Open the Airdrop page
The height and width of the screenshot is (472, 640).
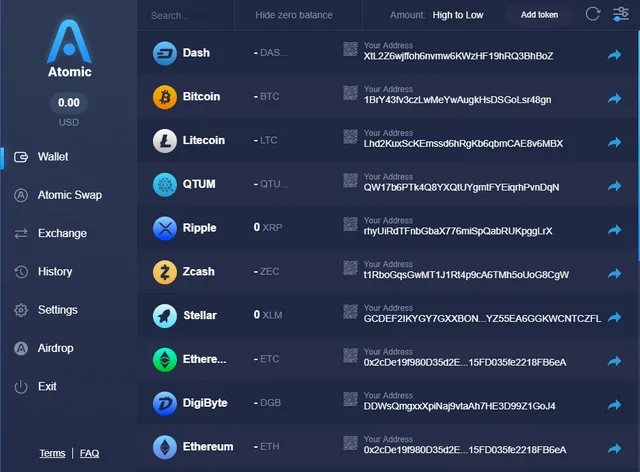(x=44, y=348)
